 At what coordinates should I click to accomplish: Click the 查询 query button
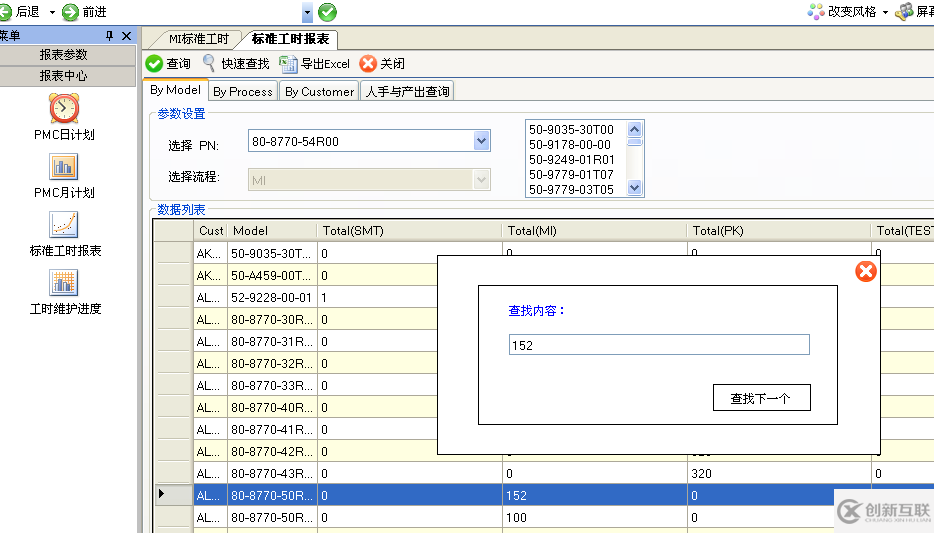tap(168, 64)
